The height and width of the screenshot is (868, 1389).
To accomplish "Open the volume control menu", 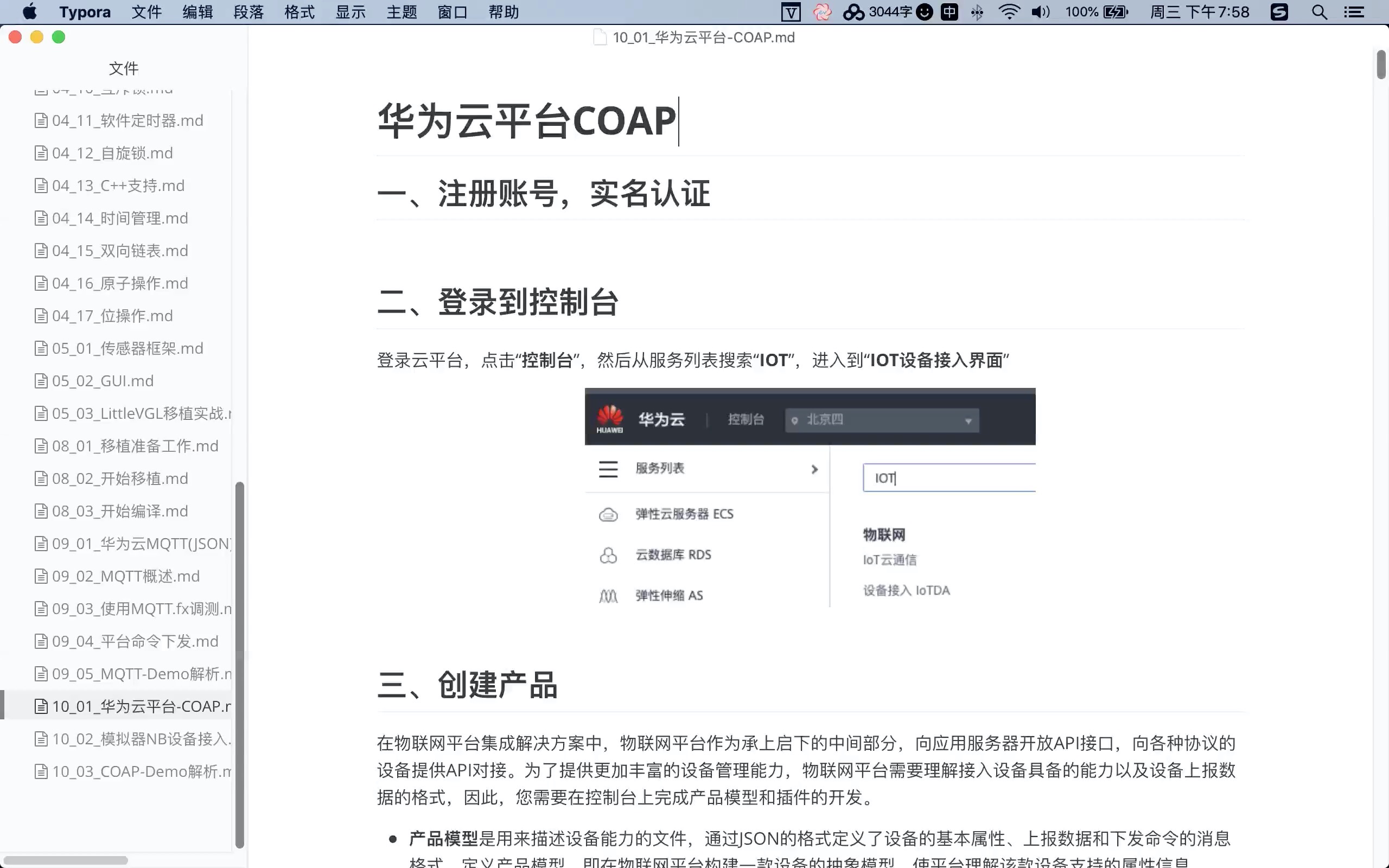I will pos(1041,12).
